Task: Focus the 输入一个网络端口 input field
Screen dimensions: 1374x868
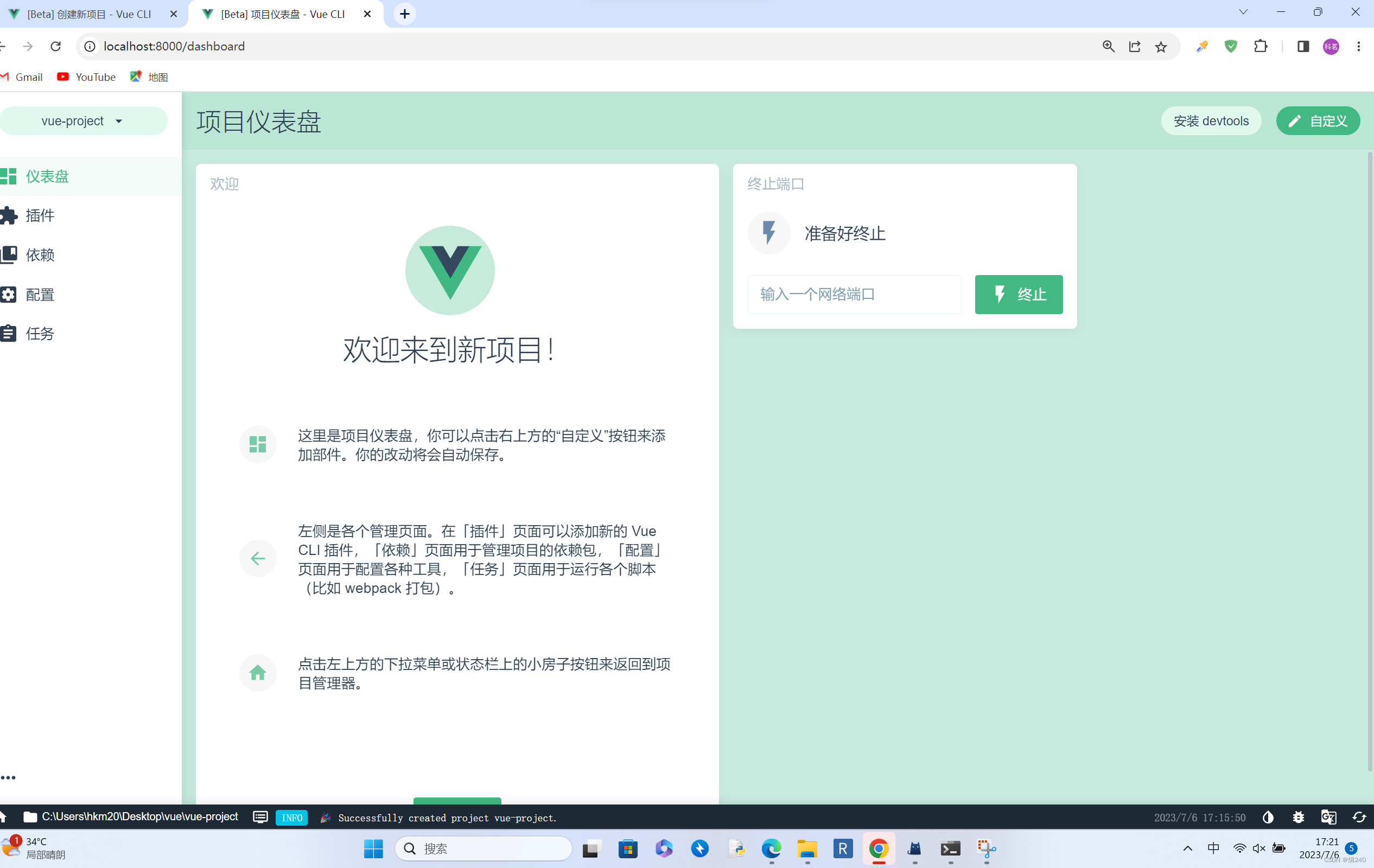Action: (x=854, y=294)
